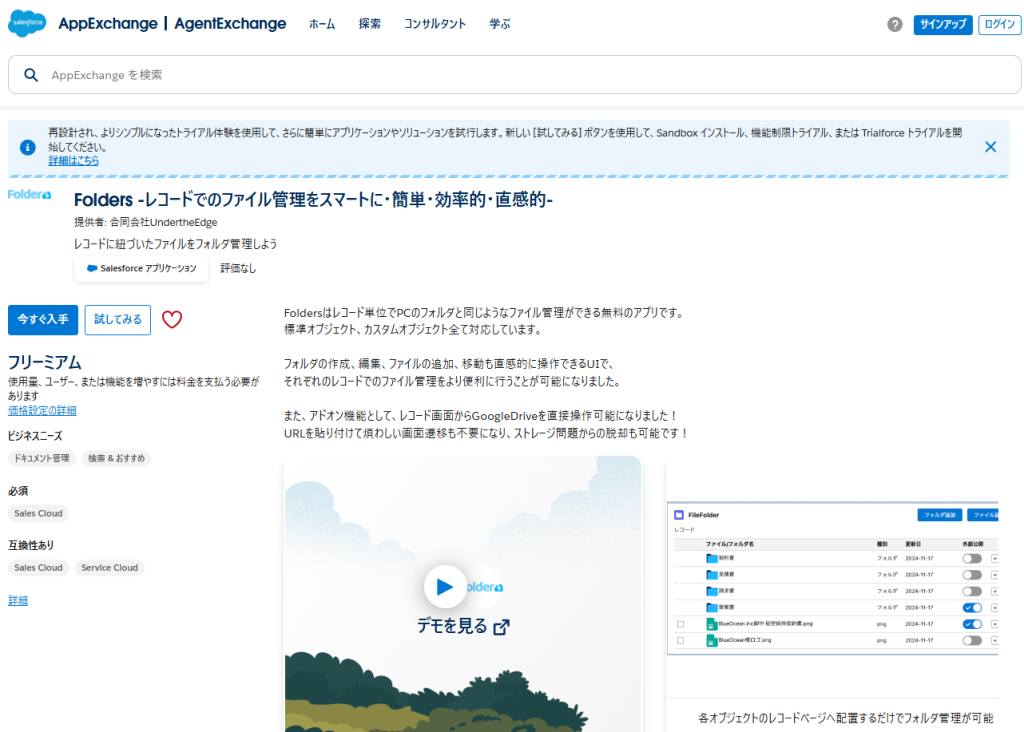This screenshot has width=1024, height=732.
Task: Play the demo video
Action: click(445, 586)
